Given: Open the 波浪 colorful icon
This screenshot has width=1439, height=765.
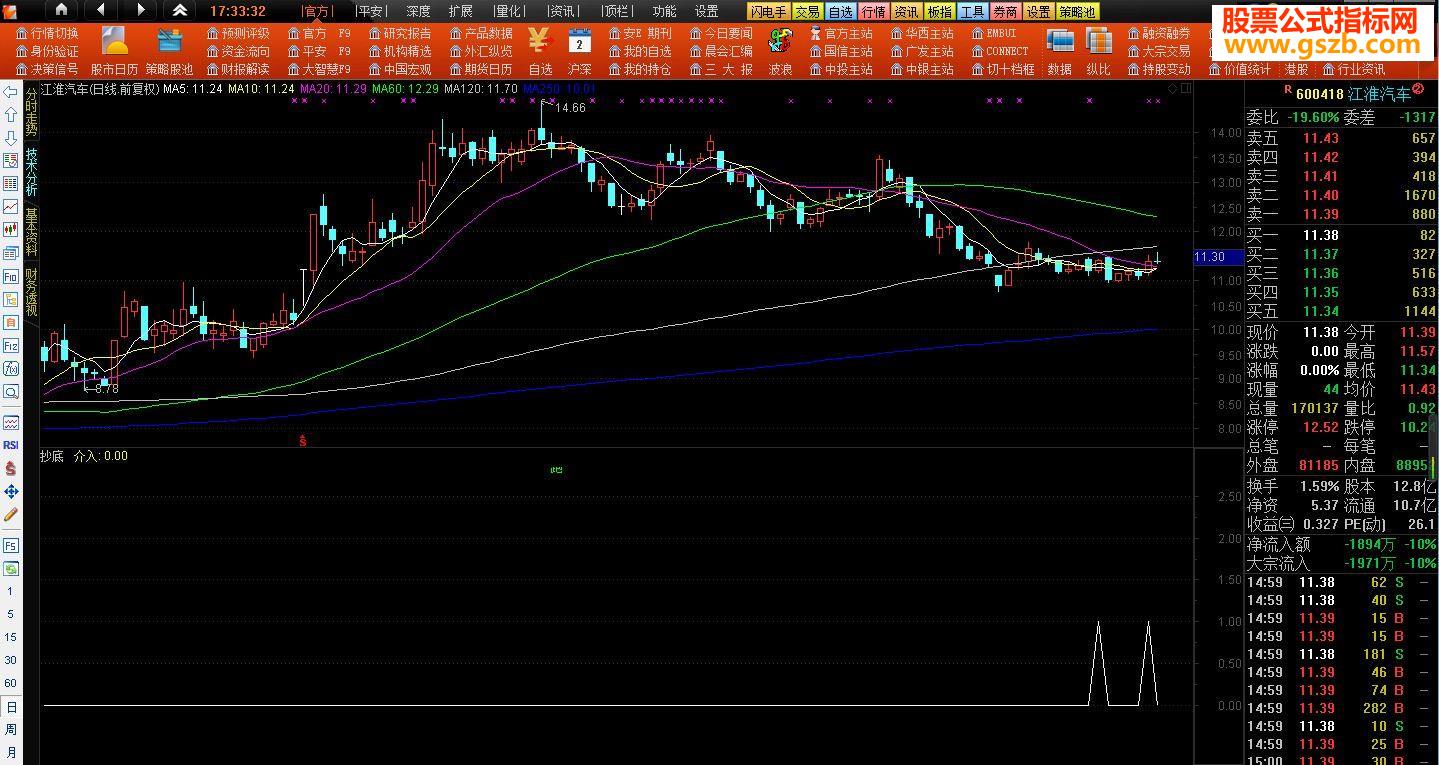Looking at the screenshot, I should [x=780, y=42].
